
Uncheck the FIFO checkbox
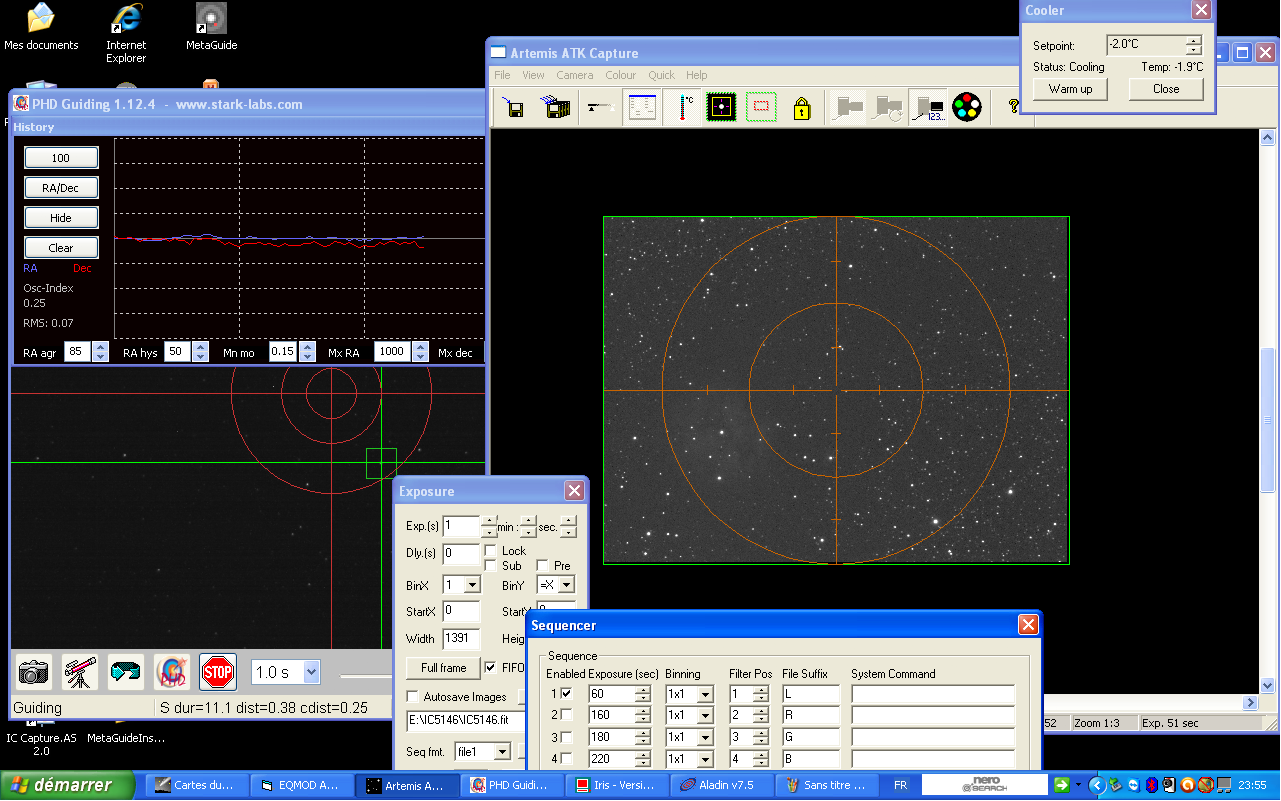[491, 667]
